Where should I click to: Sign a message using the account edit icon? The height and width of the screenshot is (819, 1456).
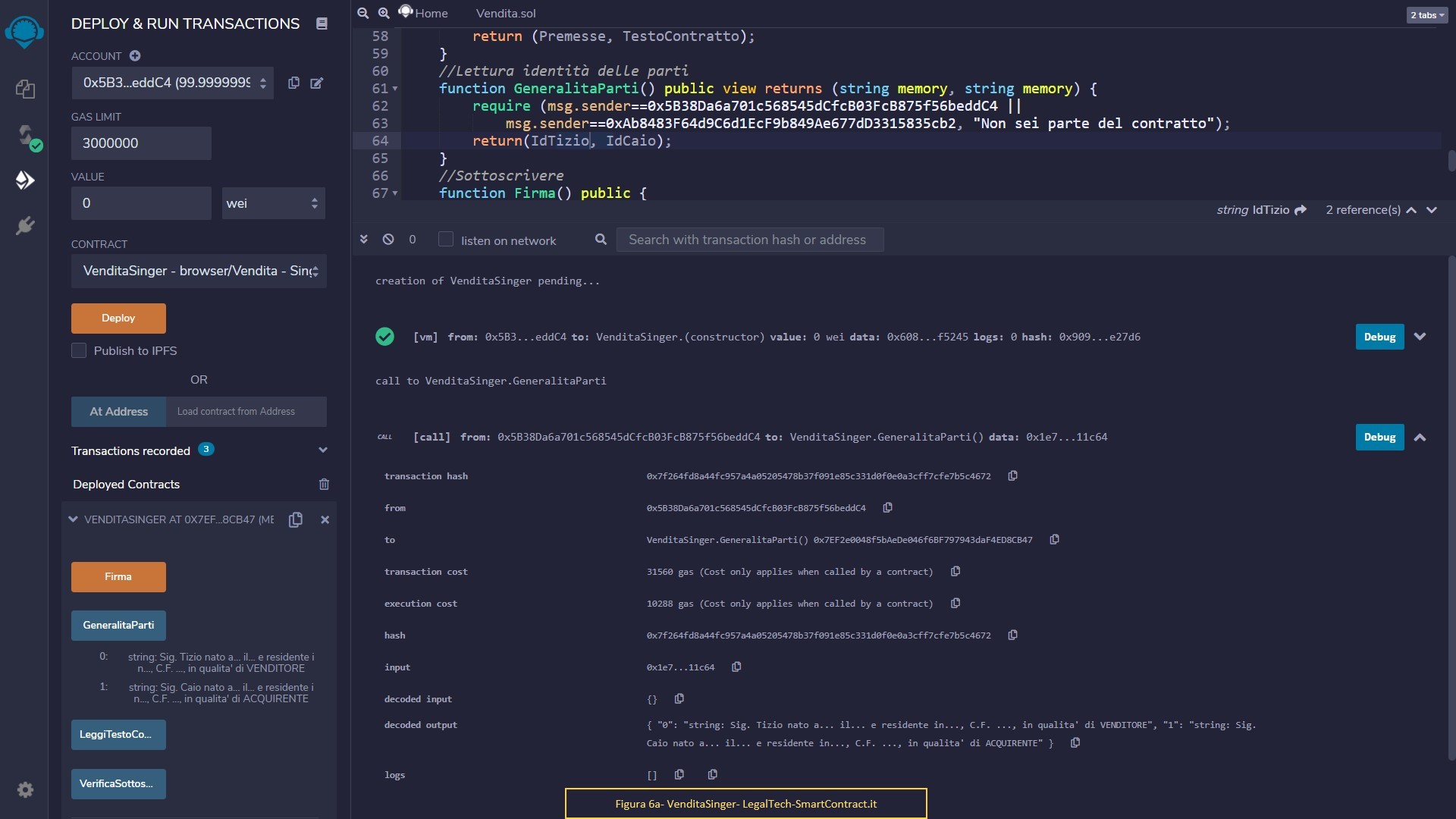pos(317,83)
